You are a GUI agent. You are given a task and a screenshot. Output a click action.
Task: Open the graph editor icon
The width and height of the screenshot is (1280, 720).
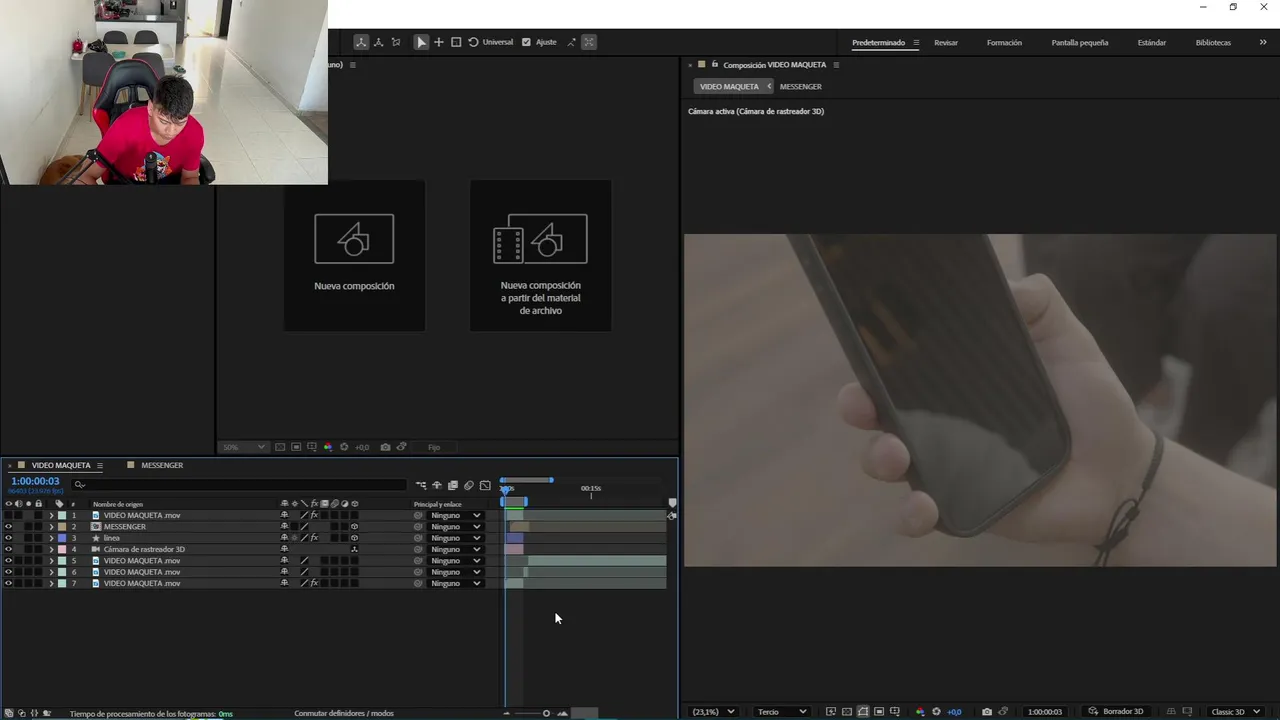[485, 485]
